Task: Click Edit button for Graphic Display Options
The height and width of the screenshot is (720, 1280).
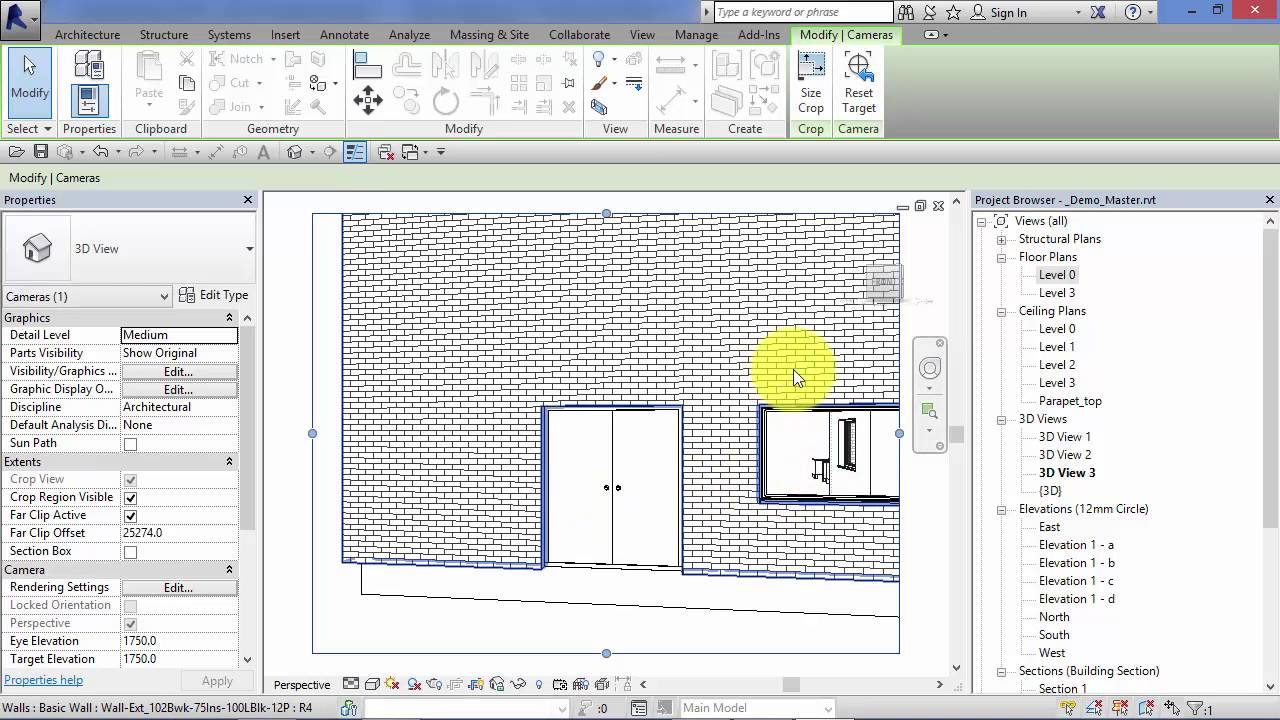Action: [178, 390]
